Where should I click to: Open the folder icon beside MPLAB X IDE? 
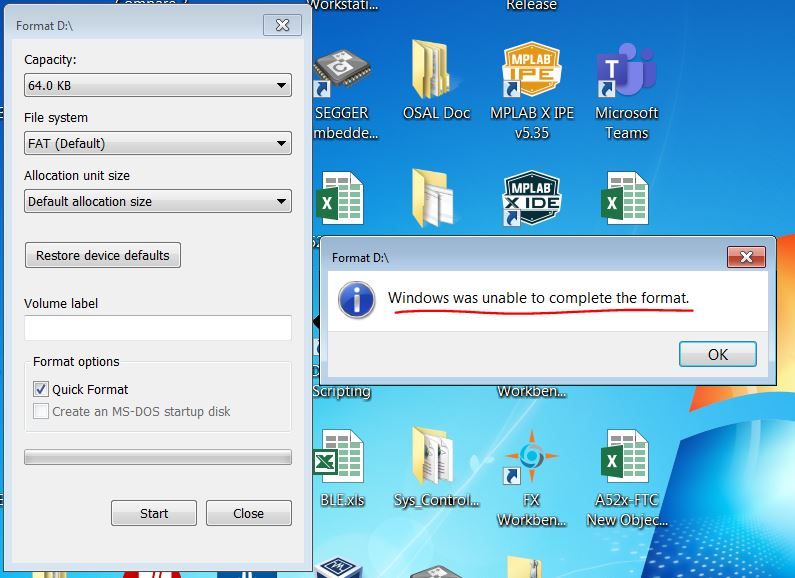[432, 198]
